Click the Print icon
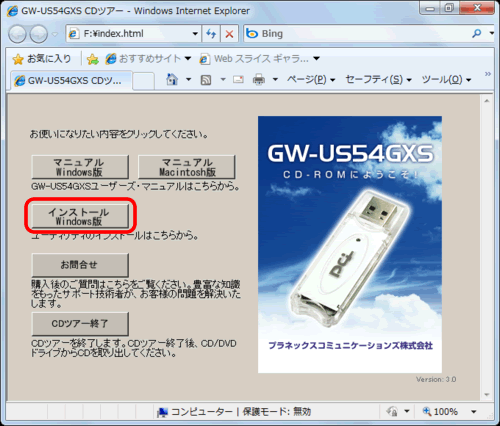This screenshot has height=426, width=500. 259,80
